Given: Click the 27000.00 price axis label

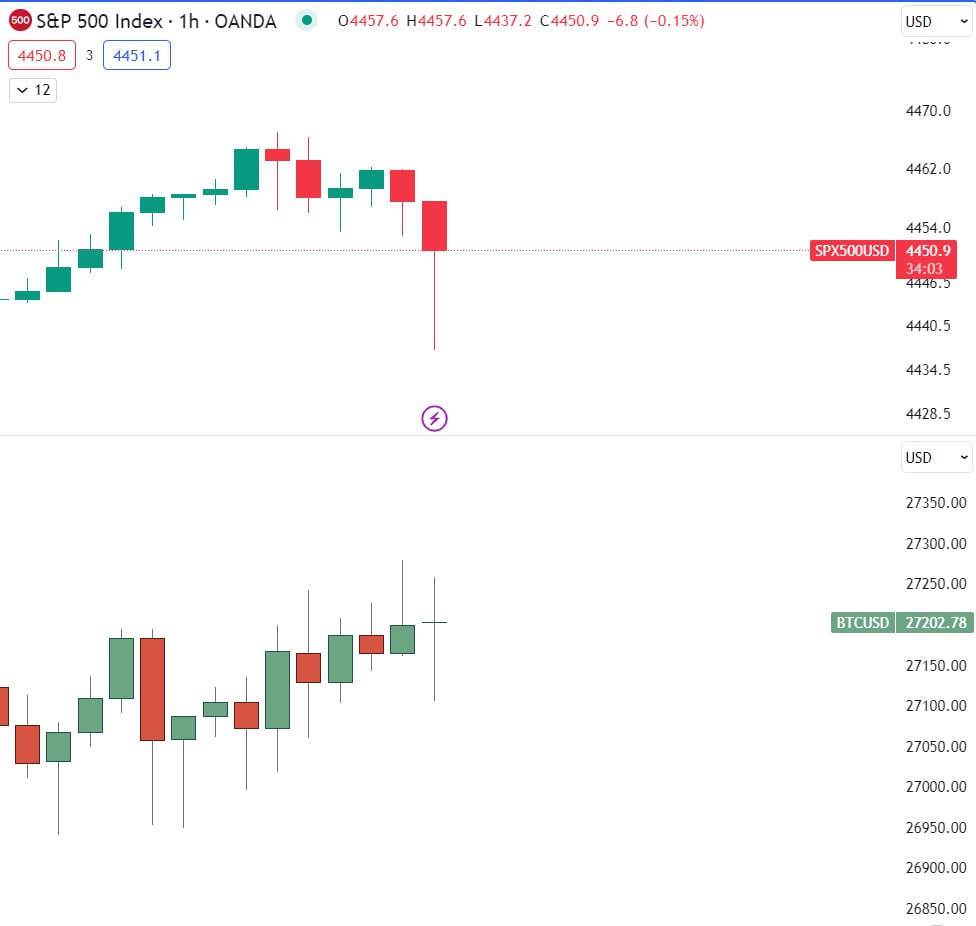Looking at the screenshot, I should (x=936, y=787).
